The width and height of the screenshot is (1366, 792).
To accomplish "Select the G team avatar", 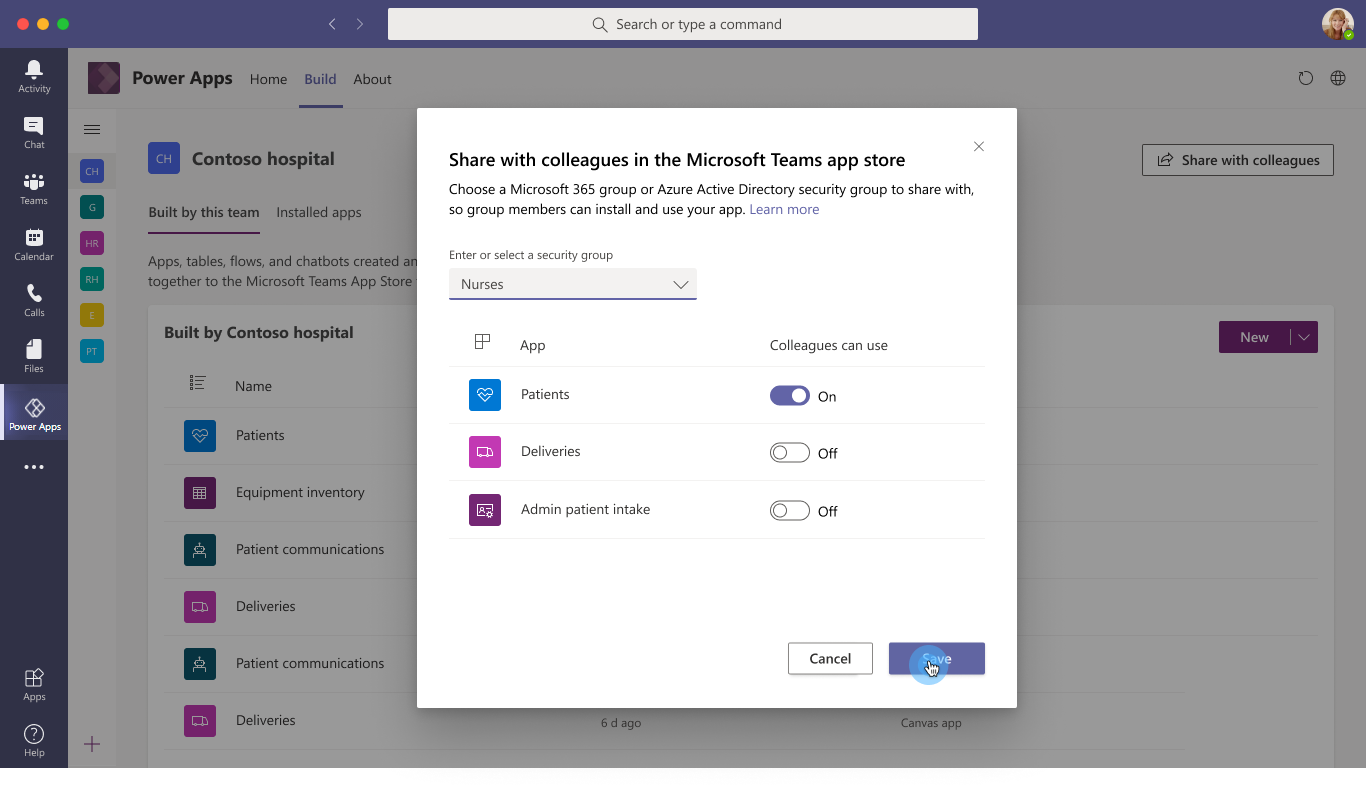I will pos(92,207).
